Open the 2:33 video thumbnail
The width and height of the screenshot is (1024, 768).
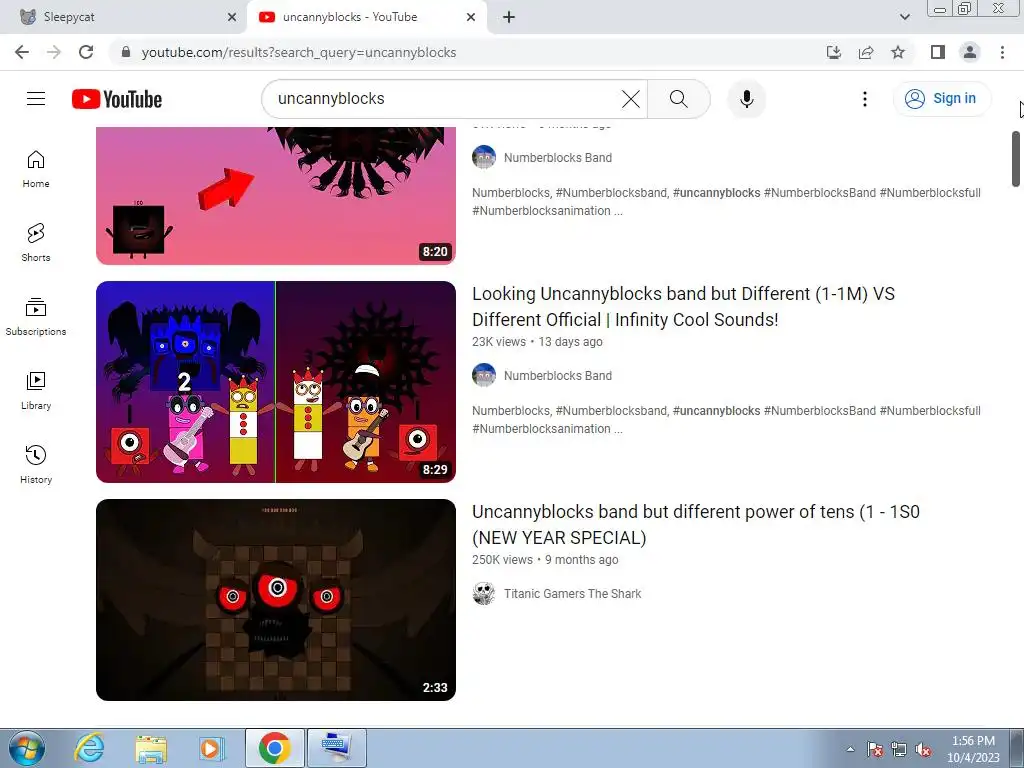[x=276, y=600]
